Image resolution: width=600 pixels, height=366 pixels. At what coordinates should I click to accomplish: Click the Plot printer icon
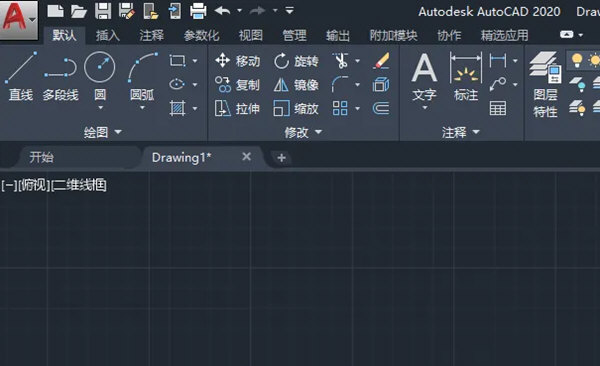[198, 11]
